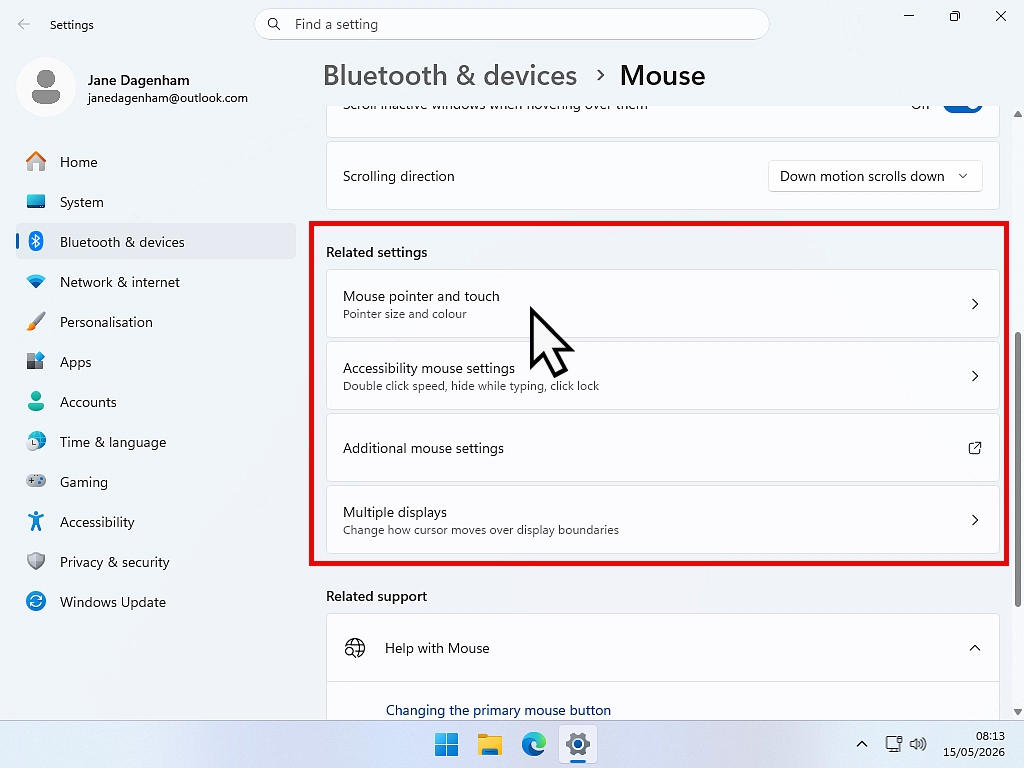The image size is (1024, 768).
Task: Go to Accounts settings
Action: click(x=155, y=401)
